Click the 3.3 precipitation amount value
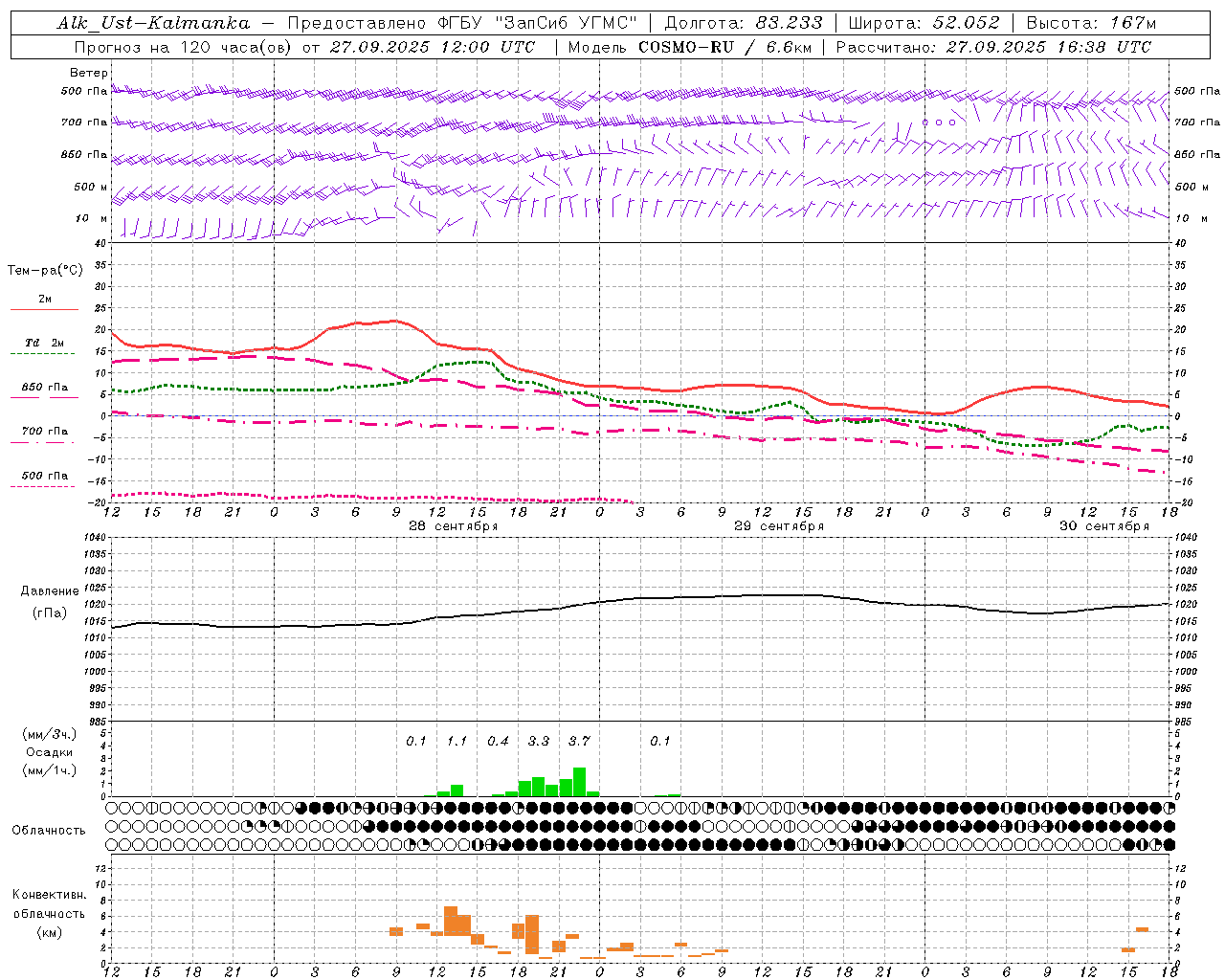Viewport: 1225px width, 980px height. click(539, 741)
